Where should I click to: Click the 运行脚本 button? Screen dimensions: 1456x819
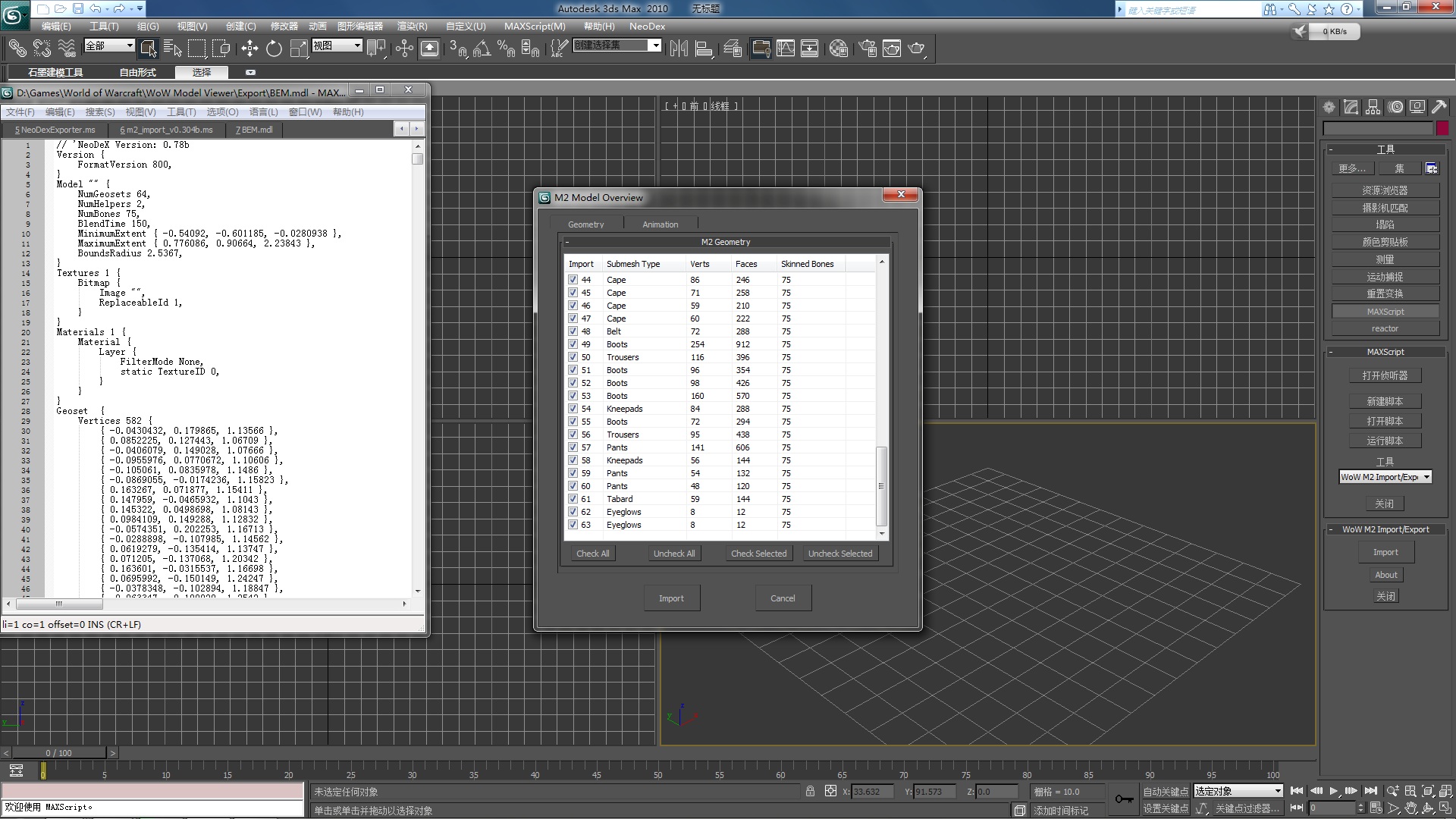pos(1385,441)
